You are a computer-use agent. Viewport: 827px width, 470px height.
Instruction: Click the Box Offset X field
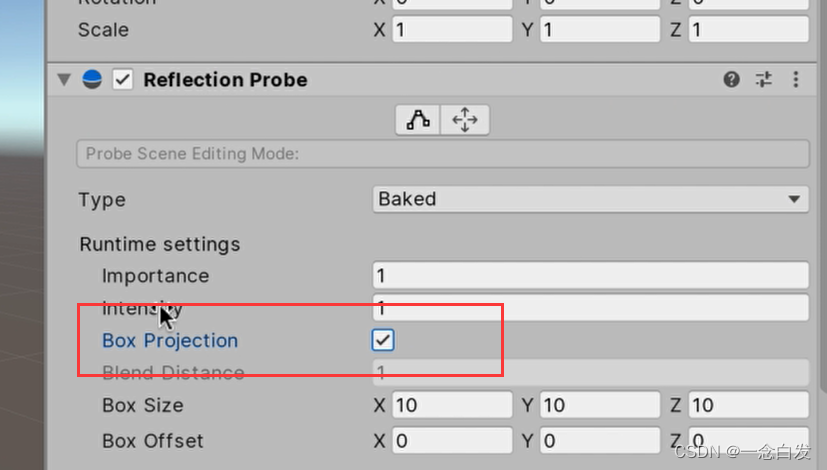(x=452, y=440)
